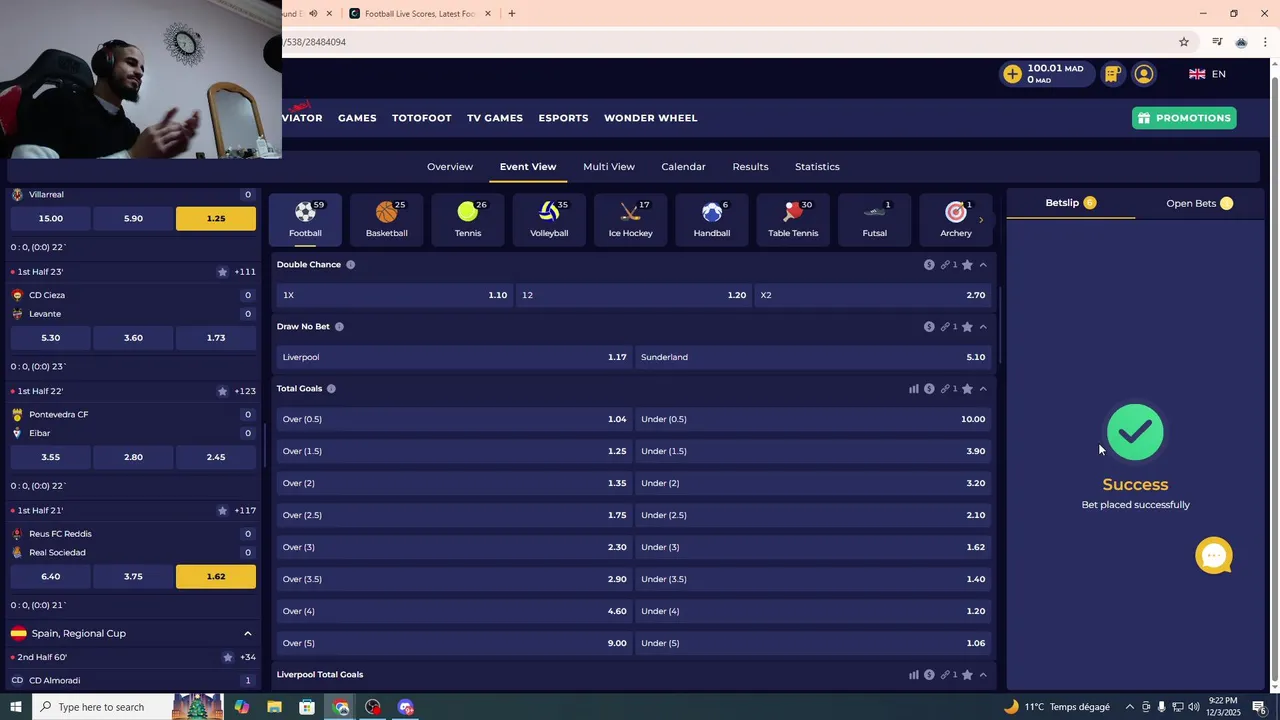Open the Results tab
Screen dimensions: 1280x720
click(750, 167)
